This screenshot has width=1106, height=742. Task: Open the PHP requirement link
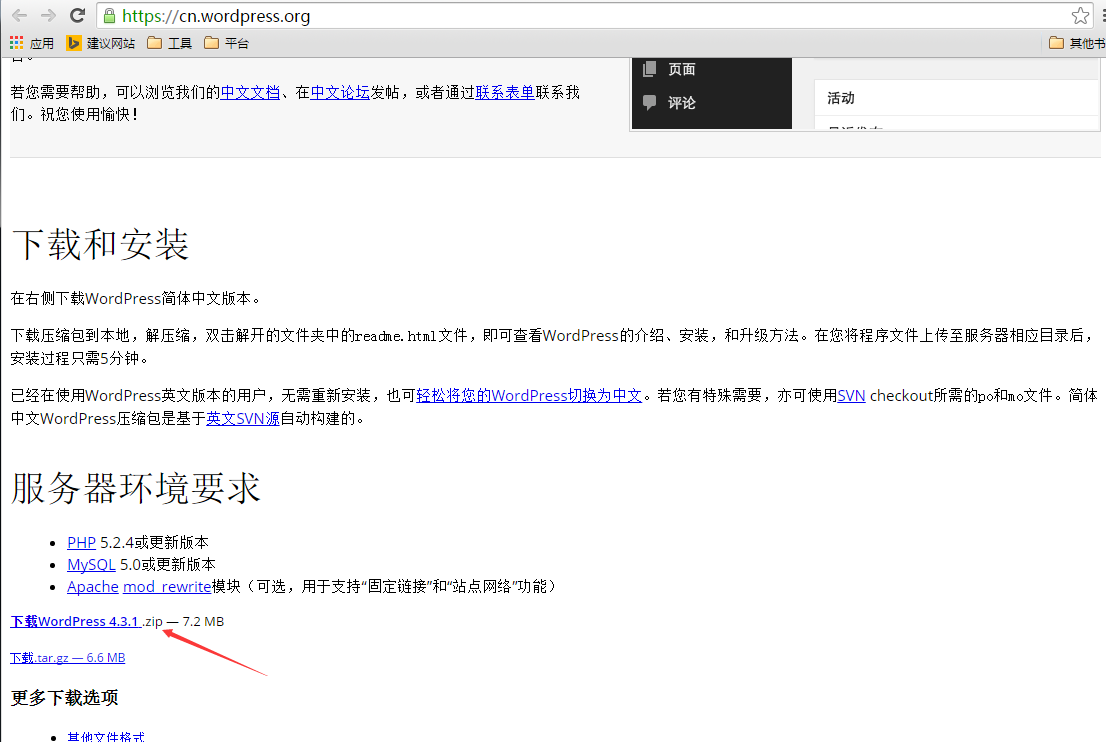click(81, 542)
